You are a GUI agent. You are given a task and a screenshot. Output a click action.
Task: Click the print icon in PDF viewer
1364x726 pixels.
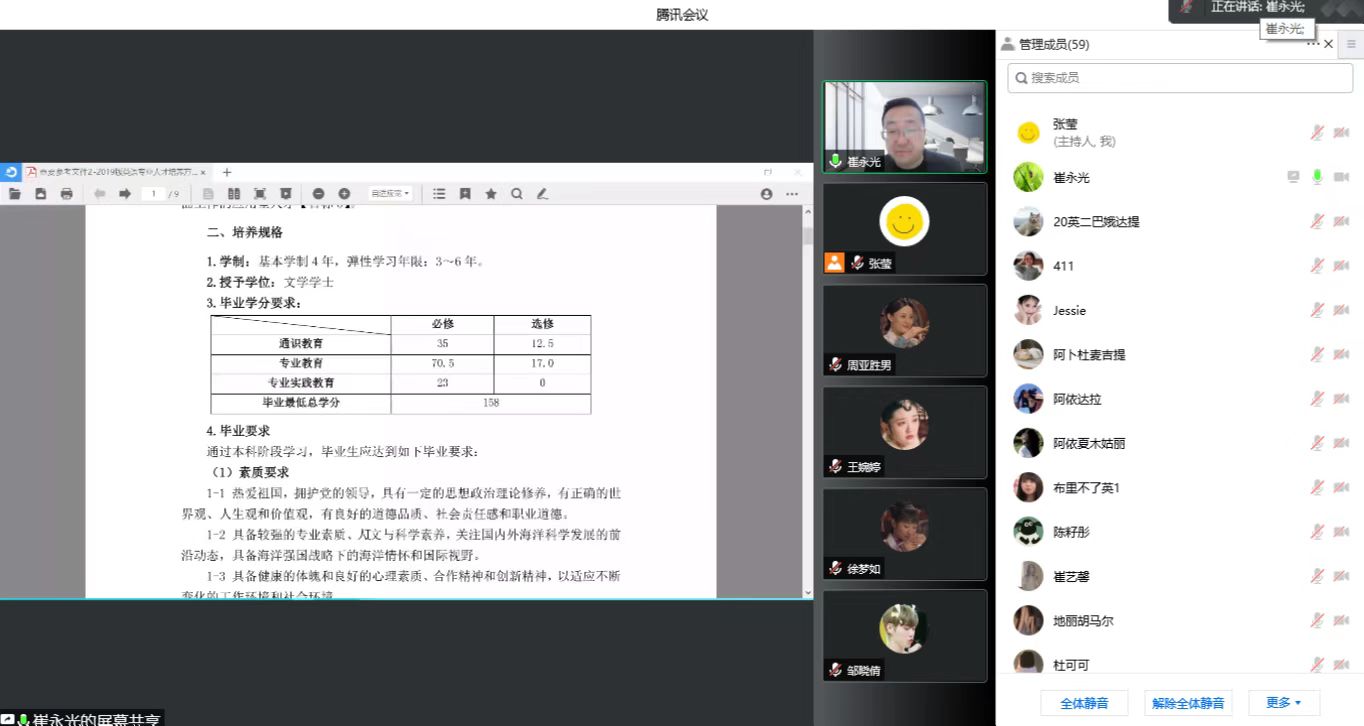coord(67,194)
